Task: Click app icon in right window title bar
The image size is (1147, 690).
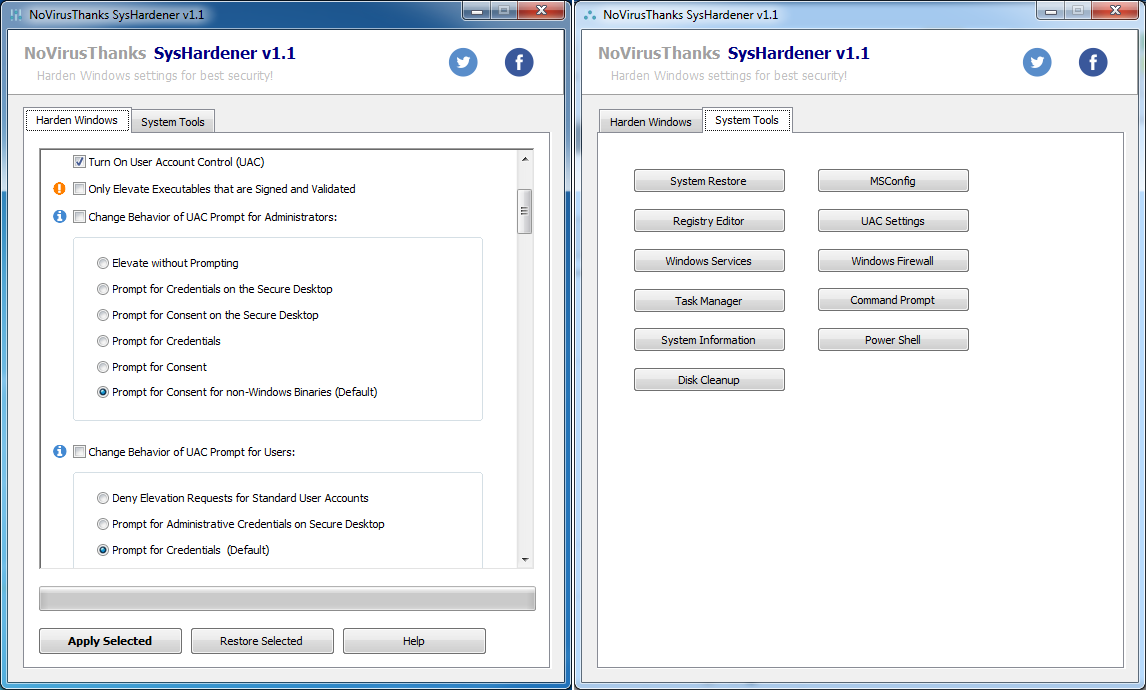Action: [590, 15]
